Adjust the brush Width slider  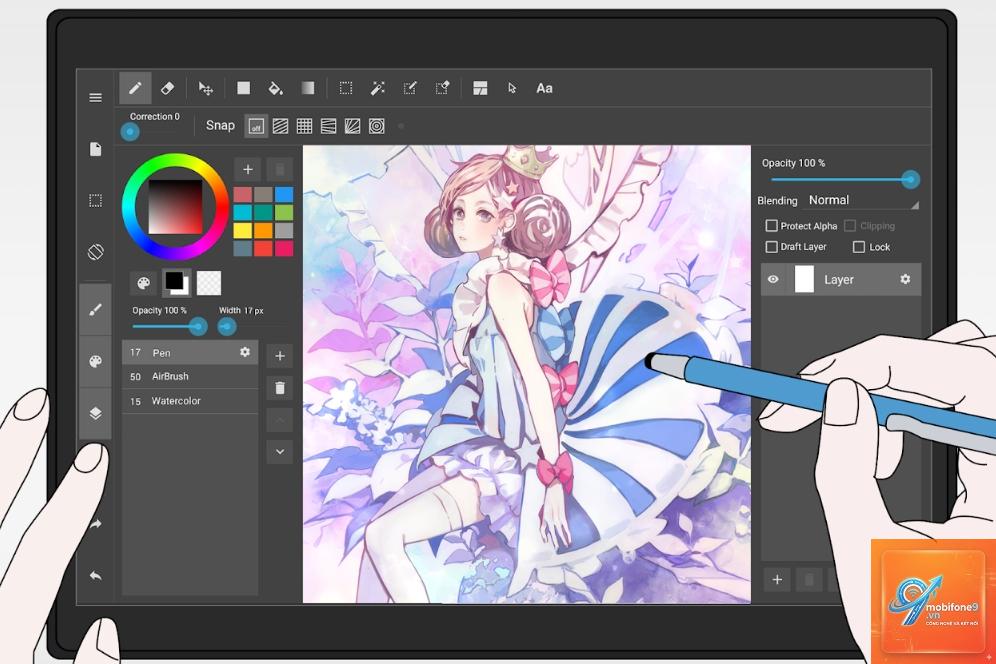[x=227, y=327]
